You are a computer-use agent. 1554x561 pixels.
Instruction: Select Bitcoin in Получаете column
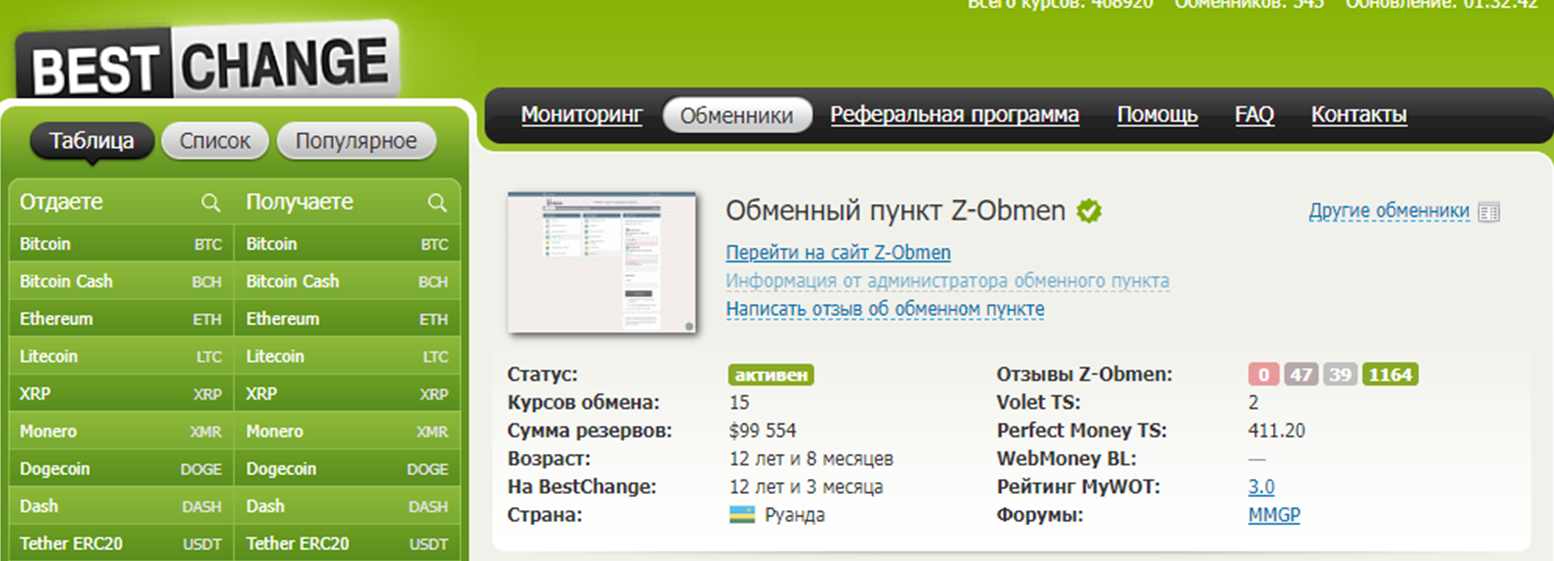click(347, 244)
